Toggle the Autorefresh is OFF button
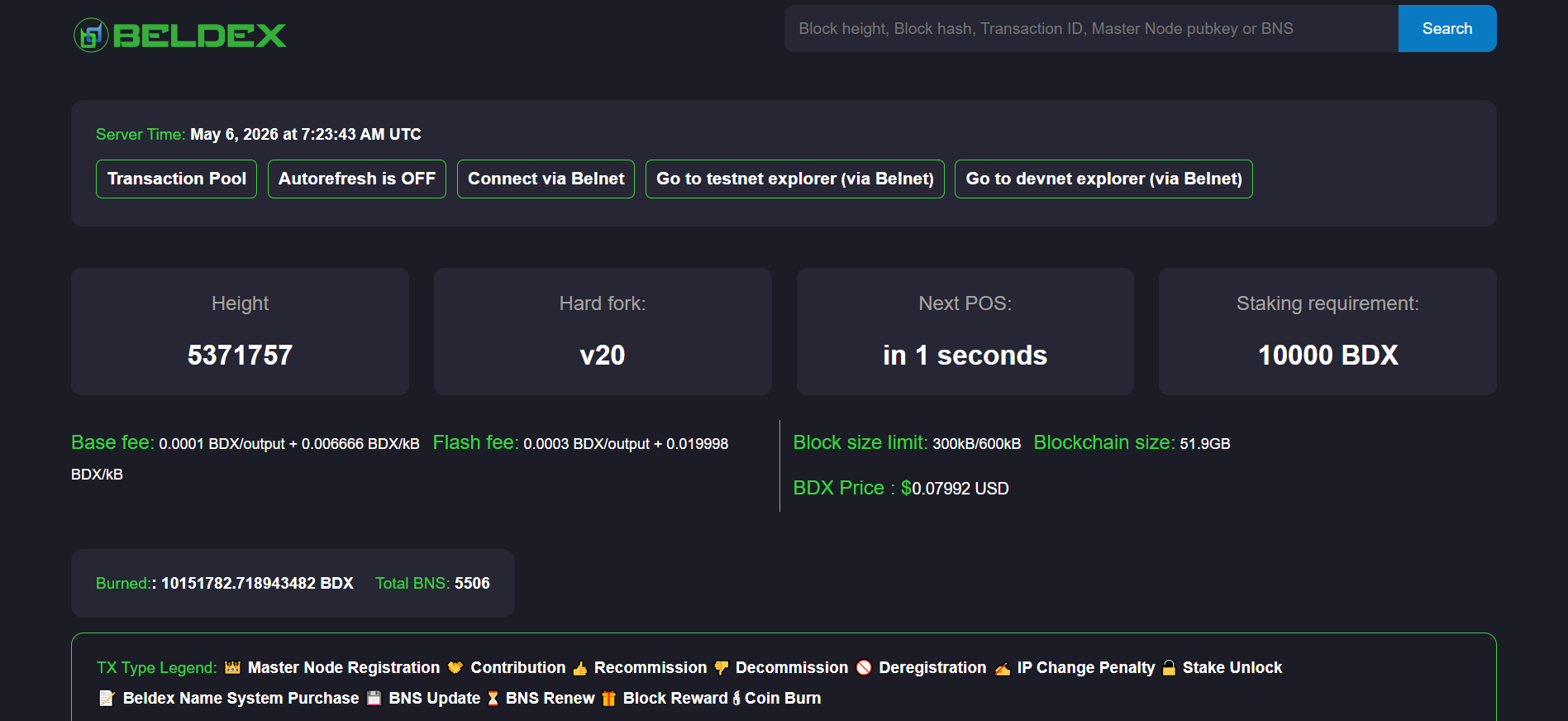1568x721 pixels. pyautogui.click(x=357, y=179)
